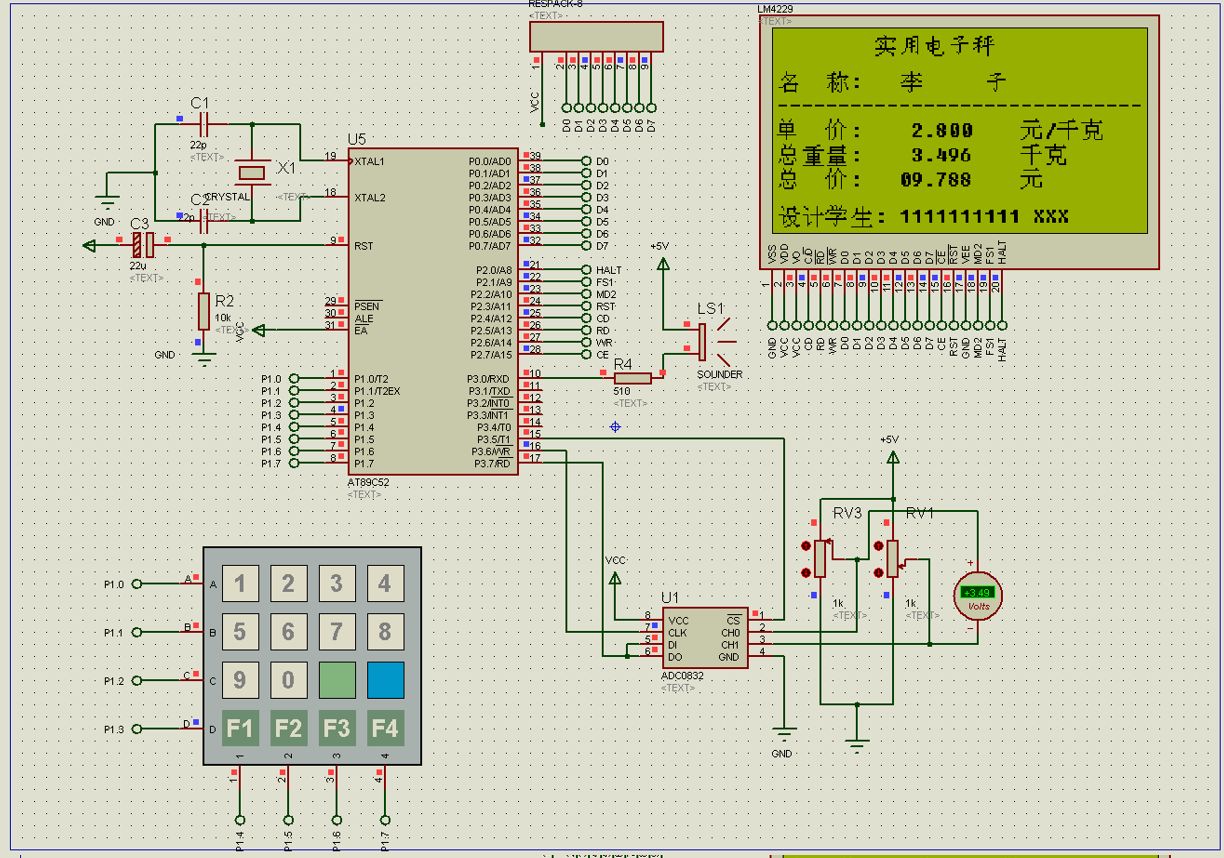Select electrolytic capacitor C3

point(142,244)
